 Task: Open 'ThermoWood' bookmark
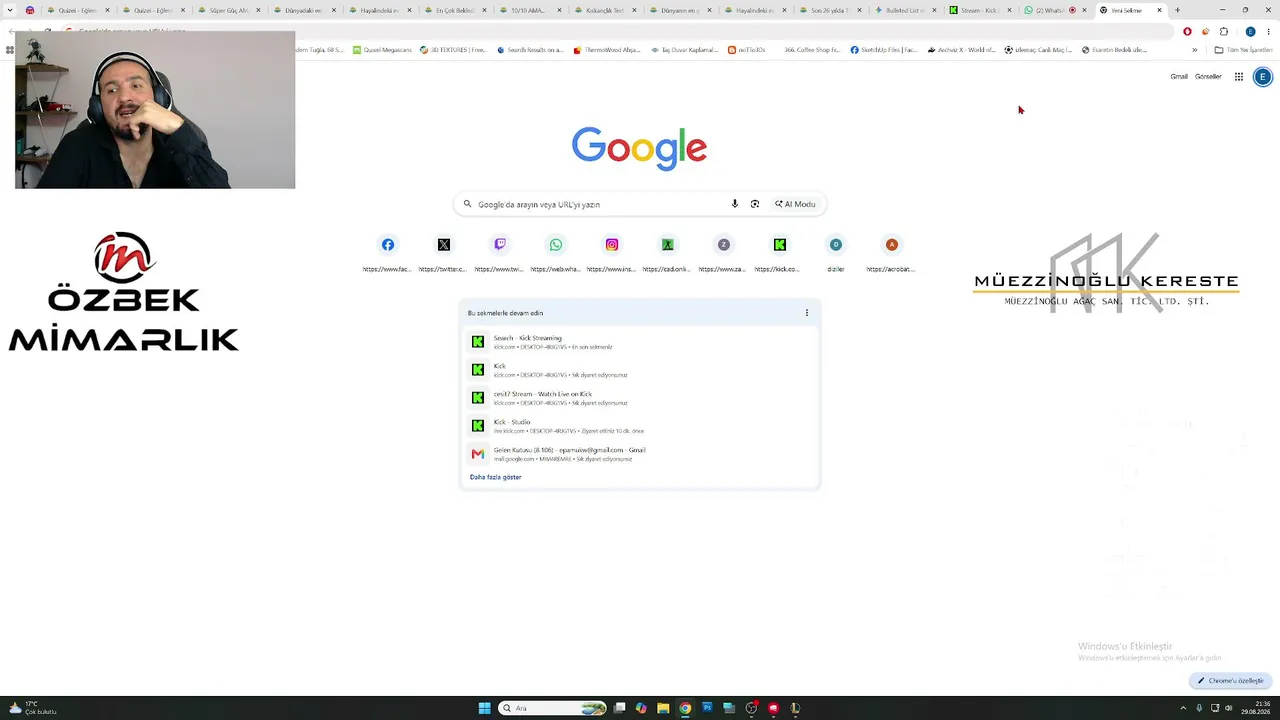(607, 50)
